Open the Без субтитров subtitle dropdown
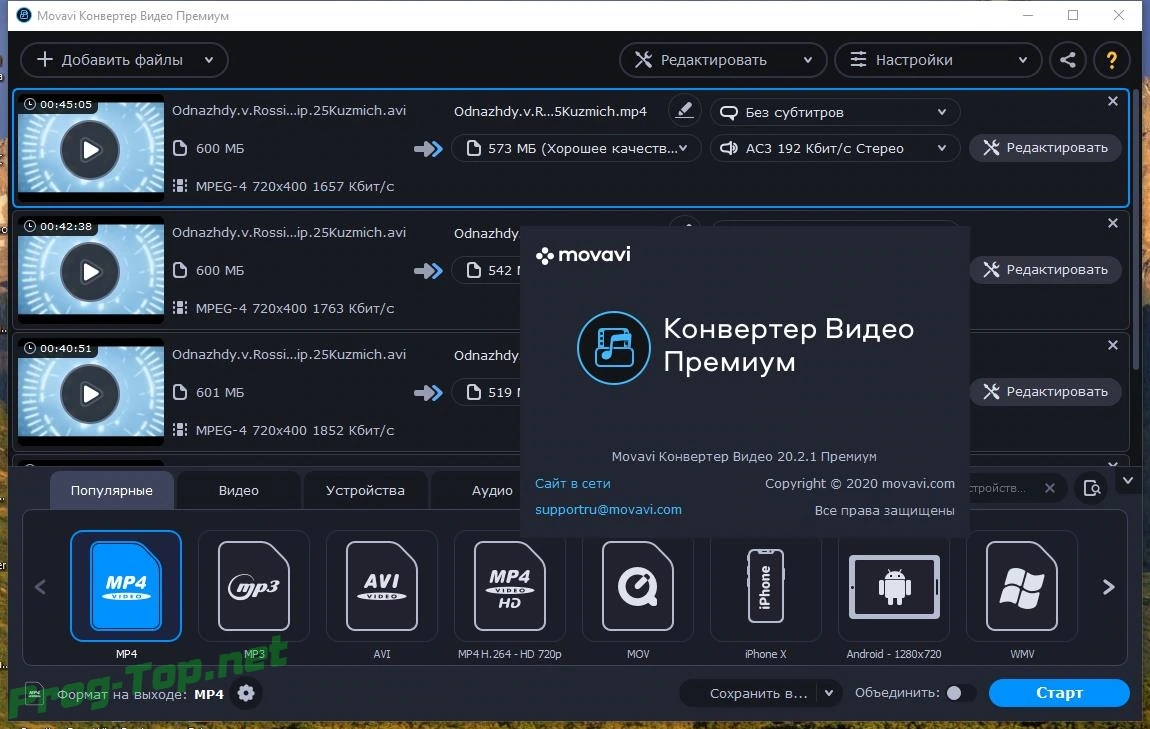The width and height of the screenshot is (1150, 729). click(x=835, y=112)
